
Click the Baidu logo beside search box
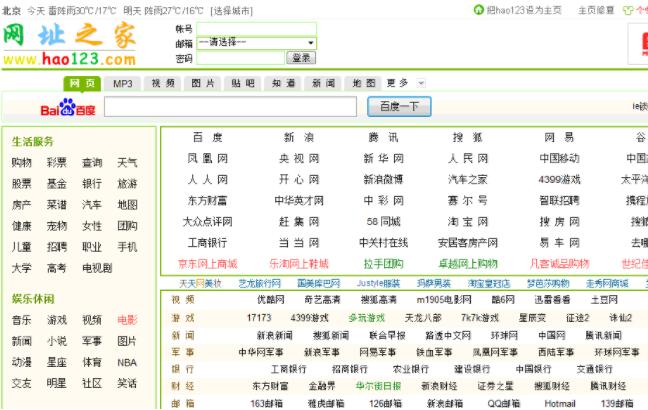pyautogui.click(x=68, y=107)
